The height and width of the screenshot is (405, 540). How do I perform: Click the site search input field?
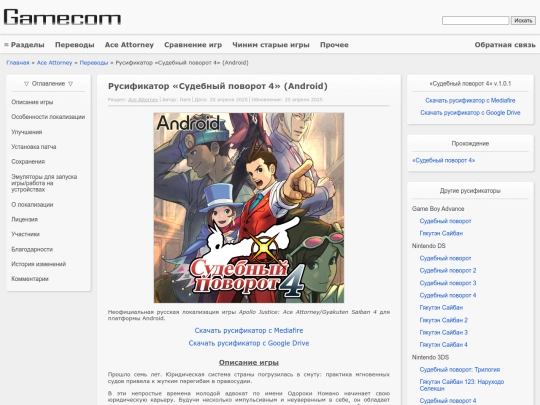475,21
